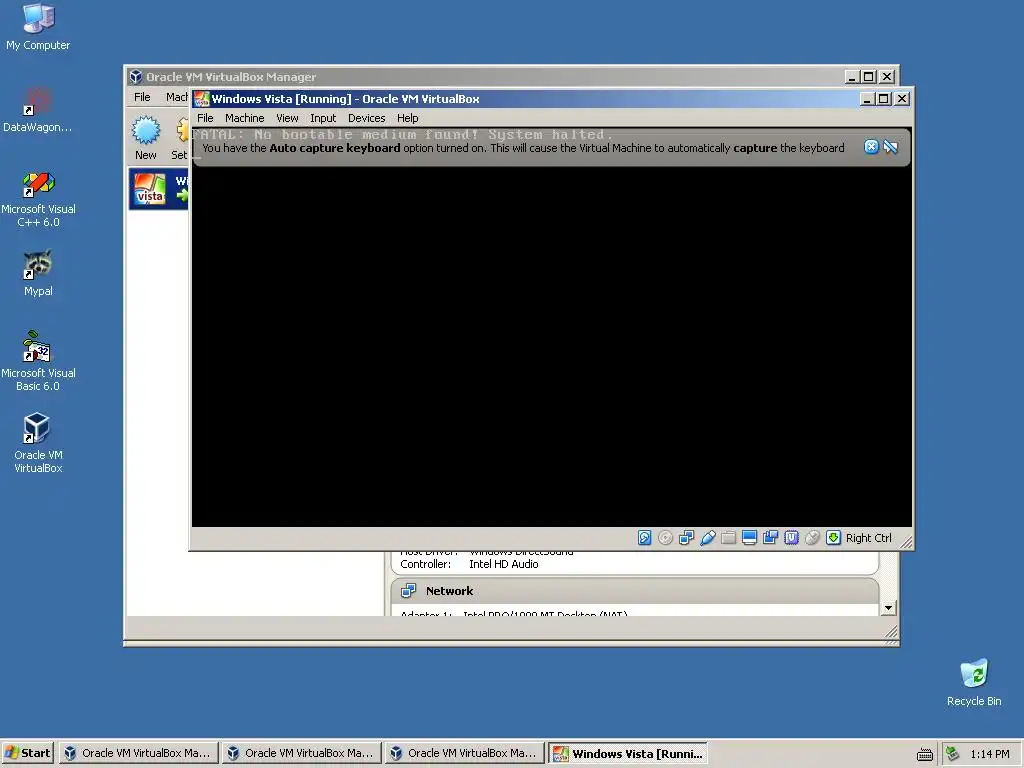Image resolution: width=1024 pixels, height=768 pixels.
Task: Click the tray icon beside the clock
Action: pyautogui.click(x=953, y=754)
